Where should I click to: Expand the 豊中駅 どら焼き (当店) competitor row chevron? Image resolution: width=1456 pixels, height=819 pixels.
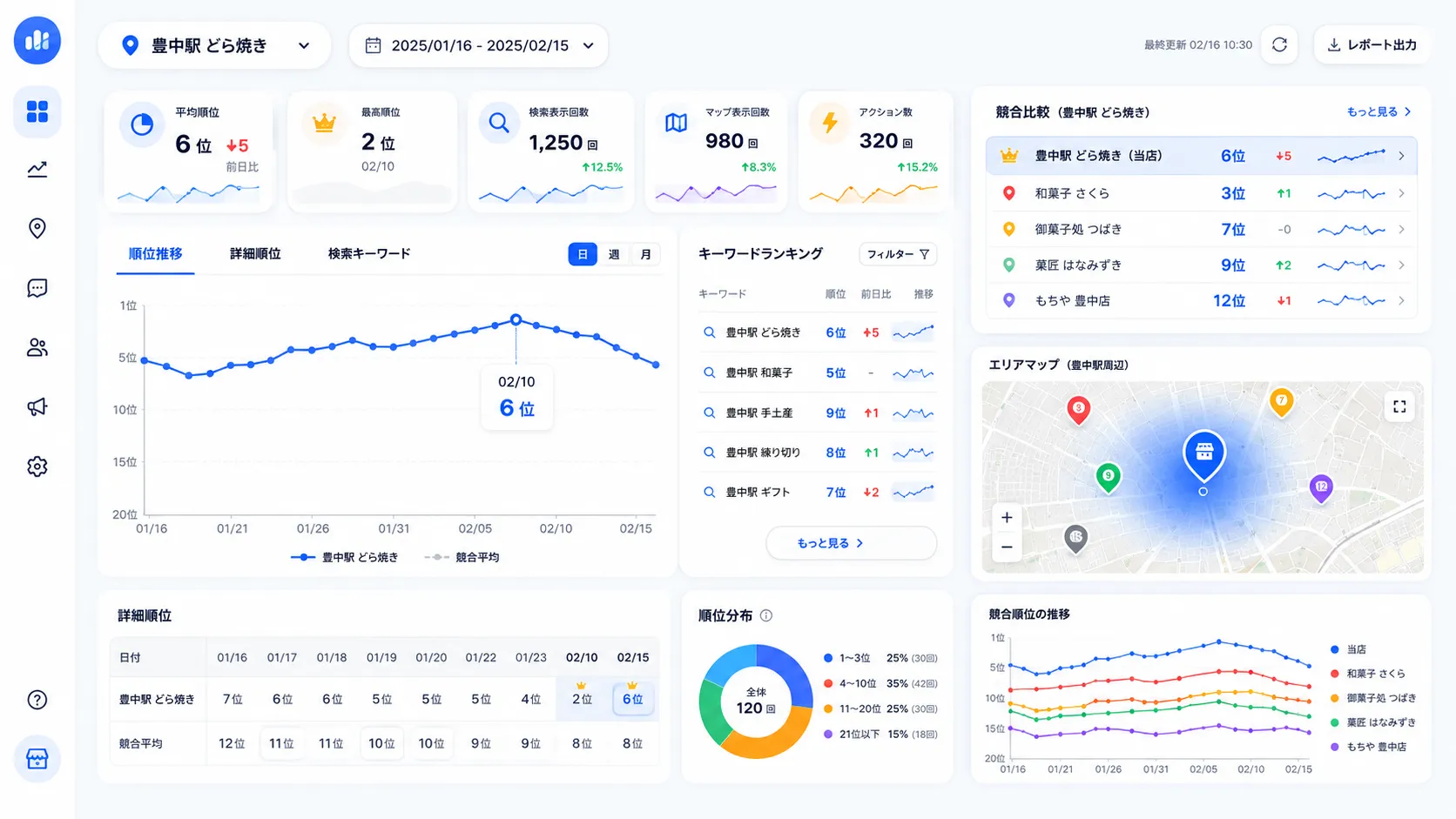[x=1401, y=157]
